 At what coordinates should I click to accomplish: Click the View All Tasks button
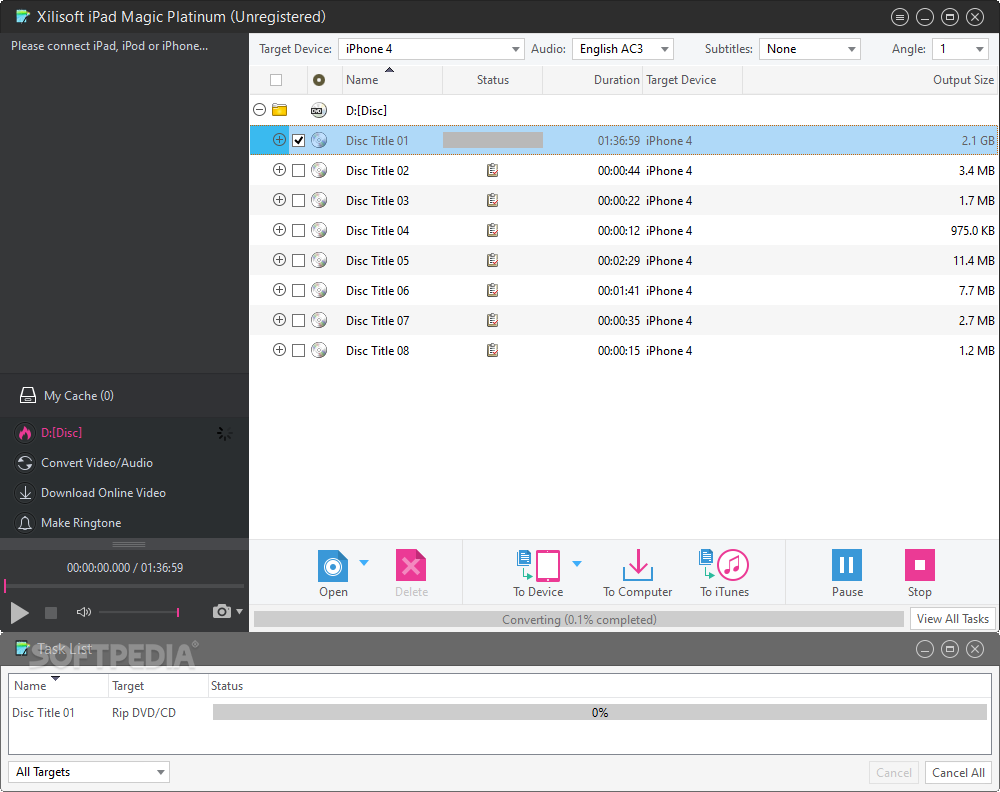click(953, 619)
